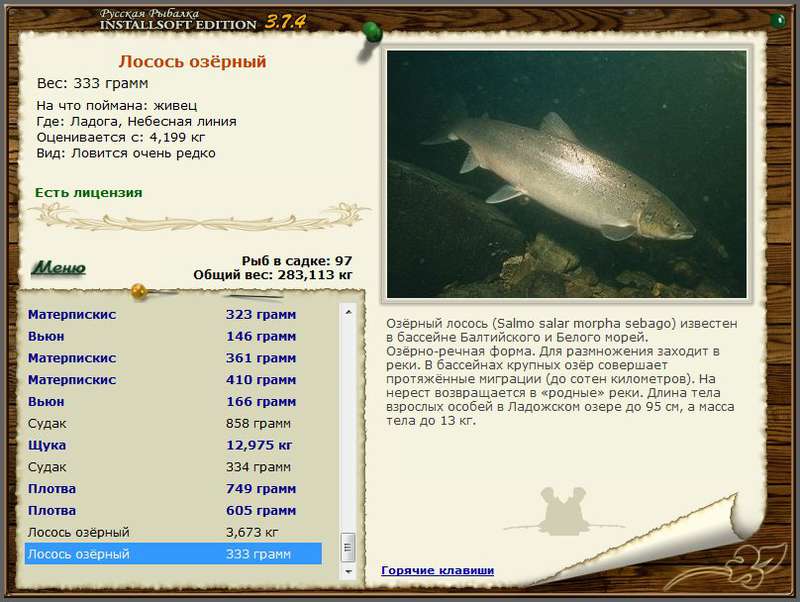This screenshot has height=602, width=800.
Task: Click the lake salmon photo
Action: [x=566, y=174]
